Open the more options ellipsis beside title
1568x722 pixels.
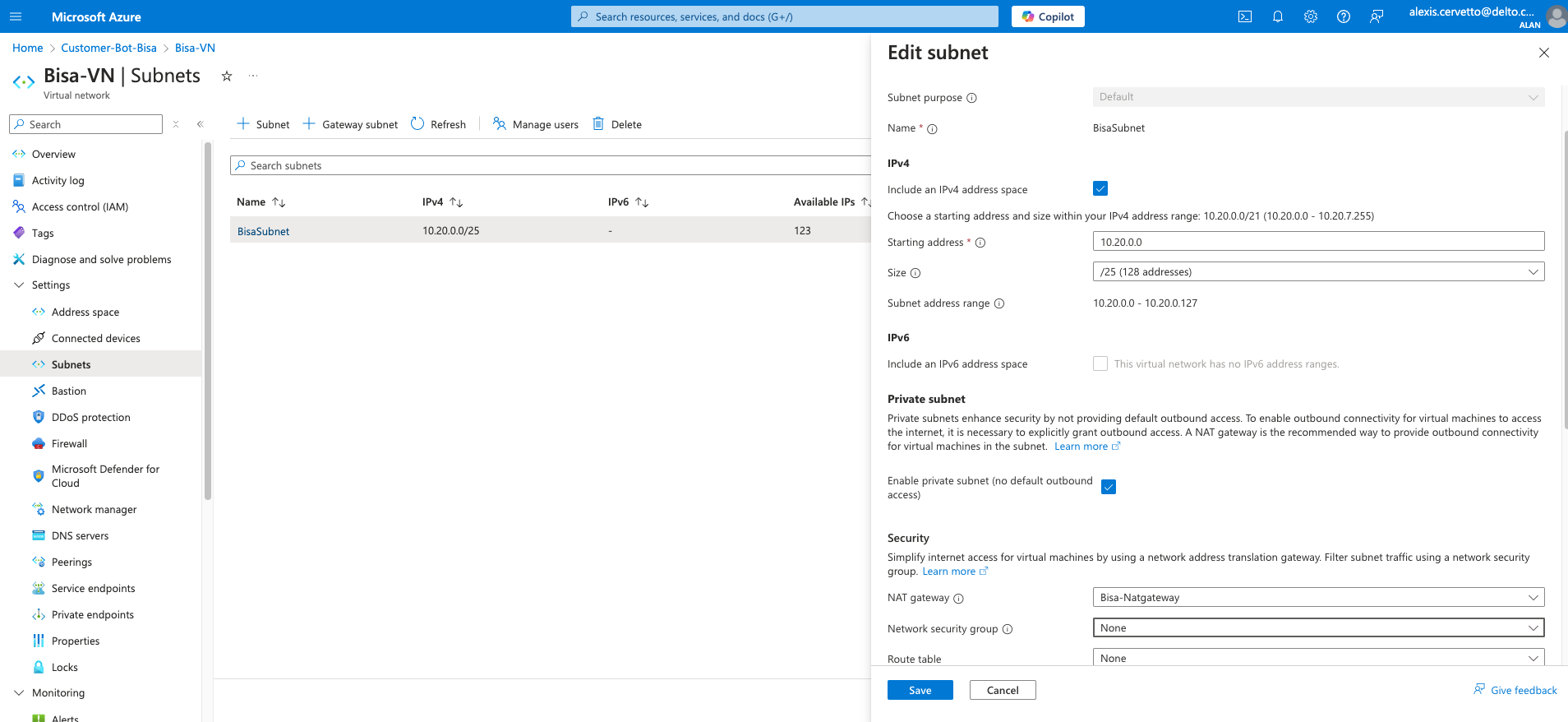tap(253, 76)
